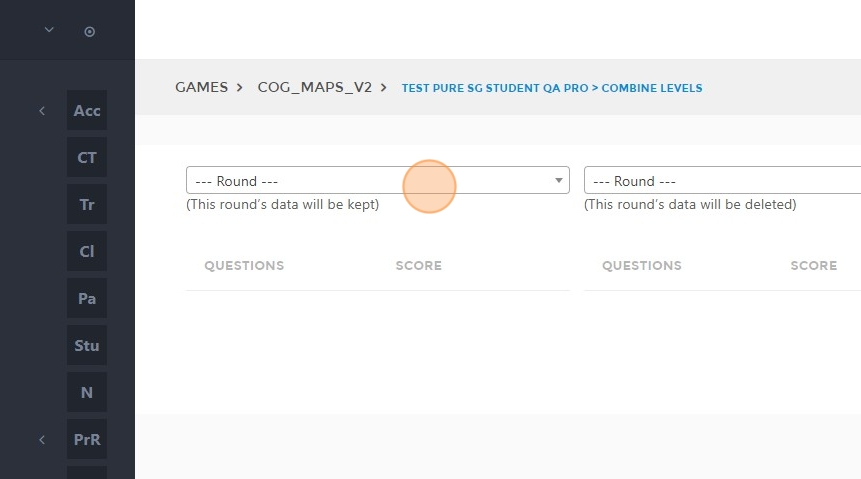The height and width of the screenshot is (479, 861).
Task: Open the Cl sidebar section
Action: [87, 252]
